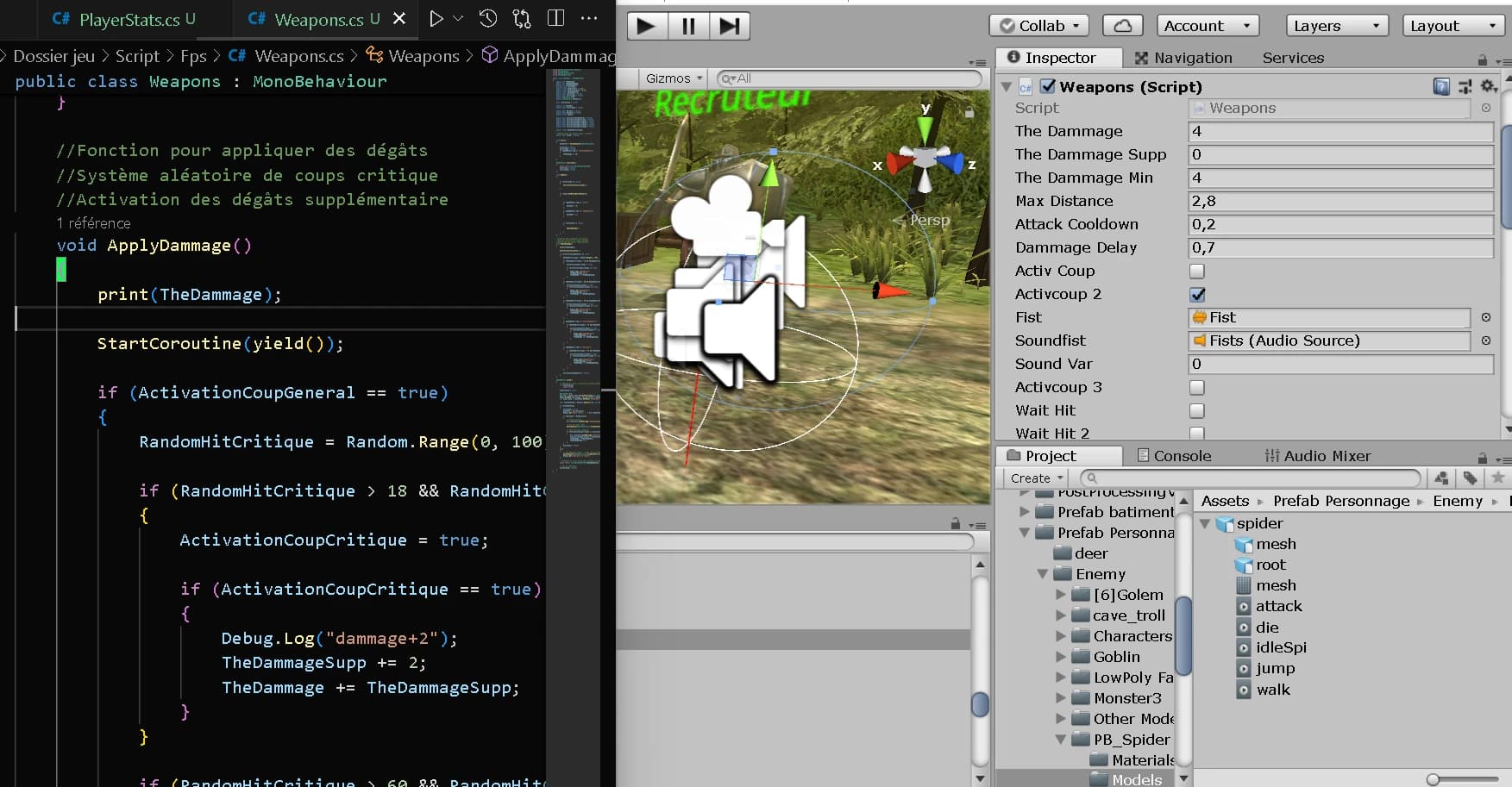Open the Layout dropdown

click(1453, 26)
